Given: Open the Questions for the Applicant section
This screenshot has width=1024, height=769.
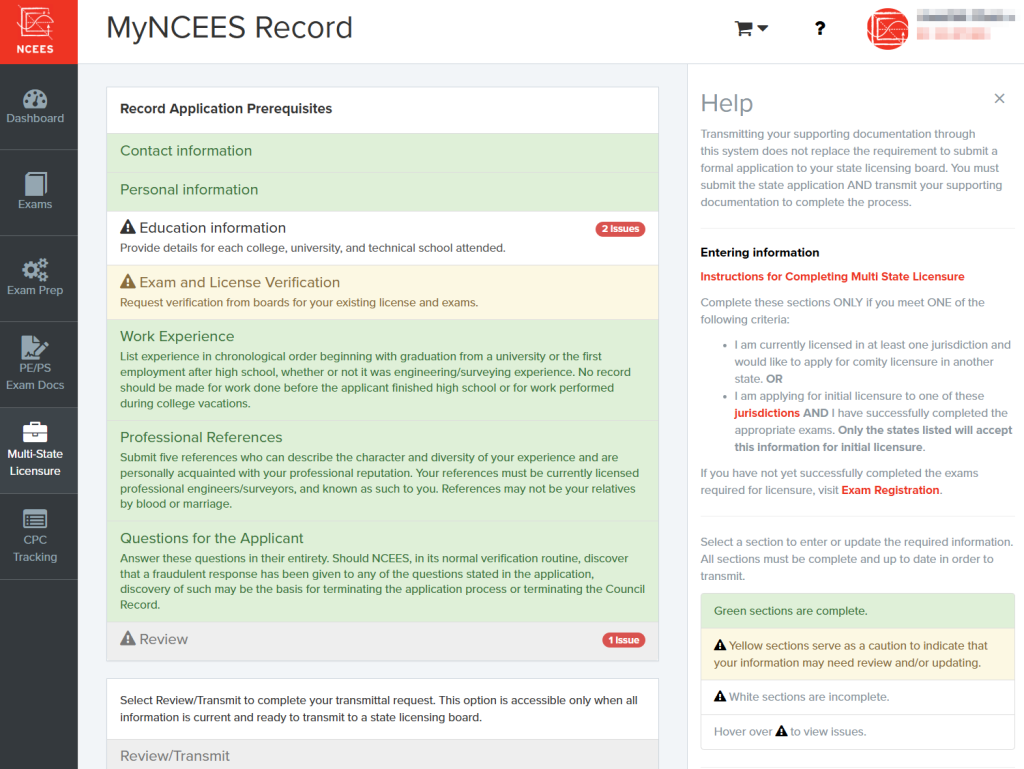Looking at the screenshot, I should [x=383, y=571].
